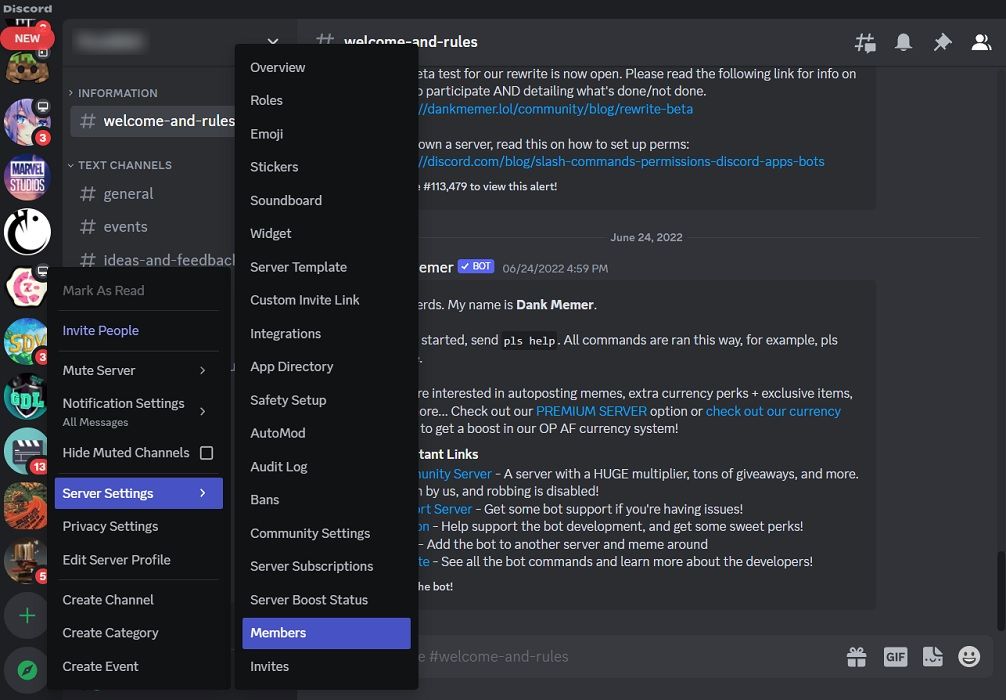Open the server name dropdown chevron
Viewport: 1006px width, 700px height.
tap(273, 41)
